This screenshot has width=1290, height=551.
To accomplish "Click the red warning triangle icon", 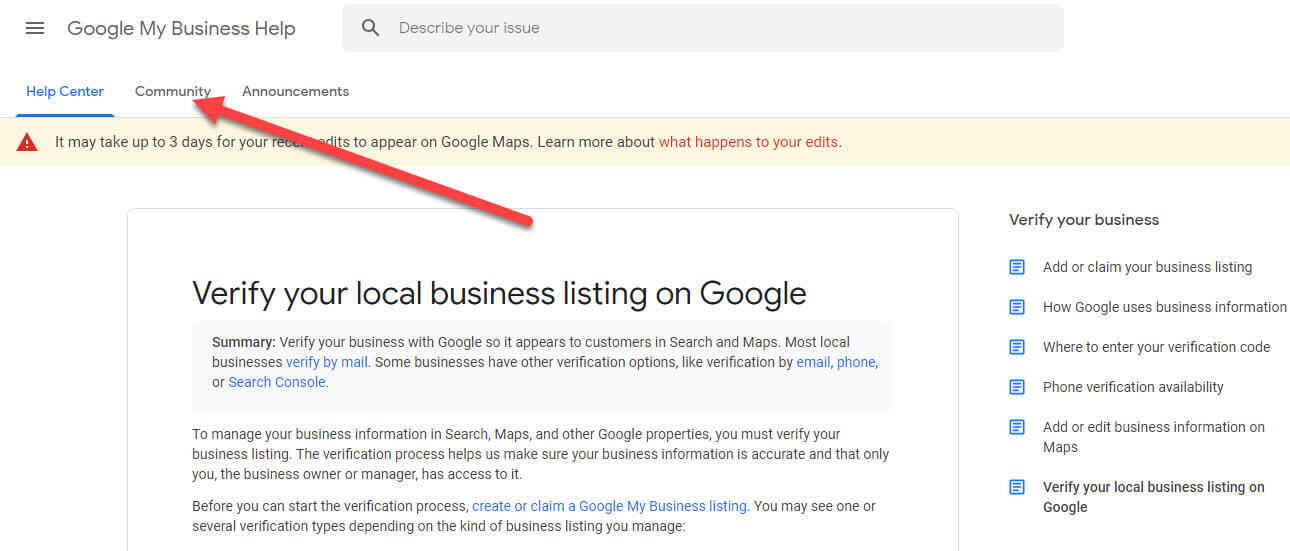I will (27, 142).
